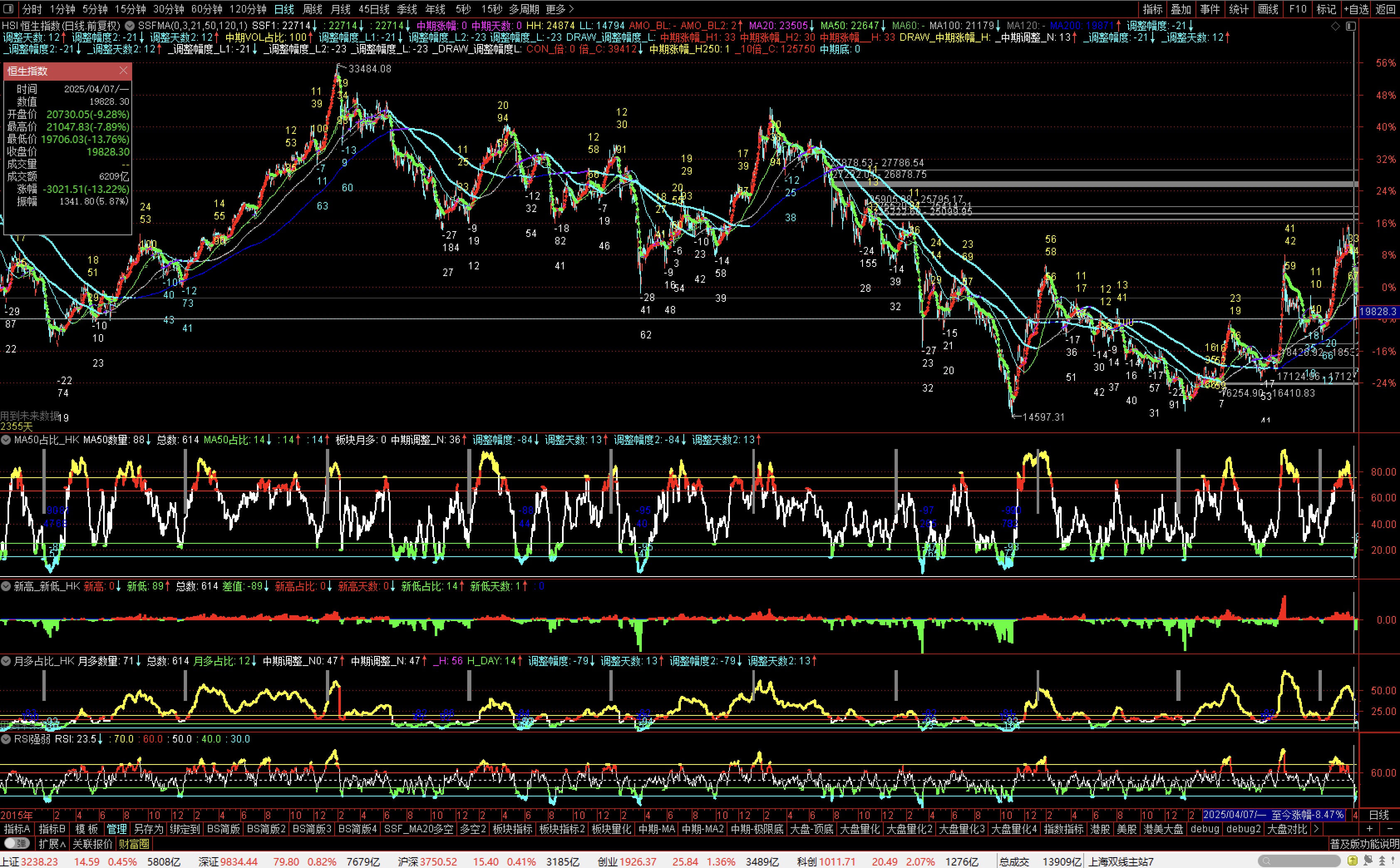Click the 标记 mark button
Image resolution: width=1400 pixels, height=868 pixels.
[x=1326, y=9]
